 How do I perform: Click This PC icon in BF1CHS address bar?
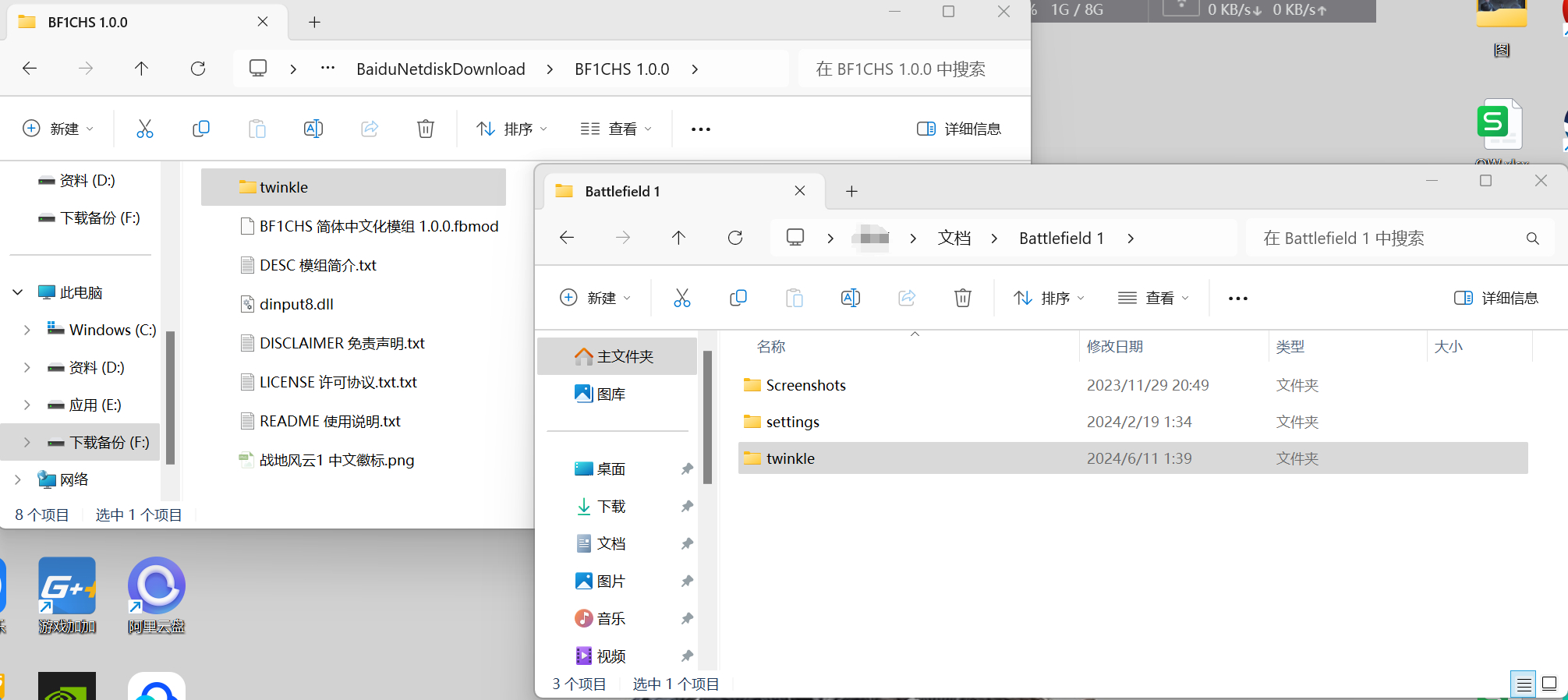tap(258, 68)
